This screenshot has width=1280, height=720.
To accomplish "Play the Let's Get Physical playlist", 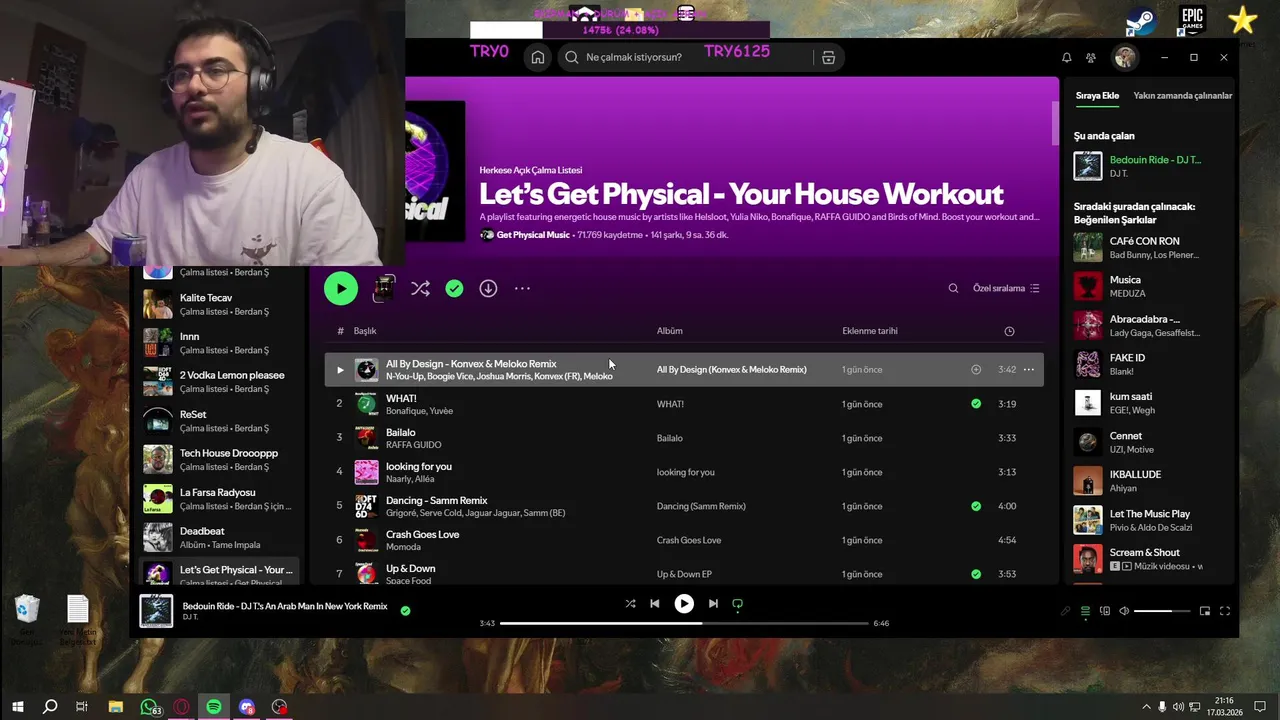I will tap(341, 288).
